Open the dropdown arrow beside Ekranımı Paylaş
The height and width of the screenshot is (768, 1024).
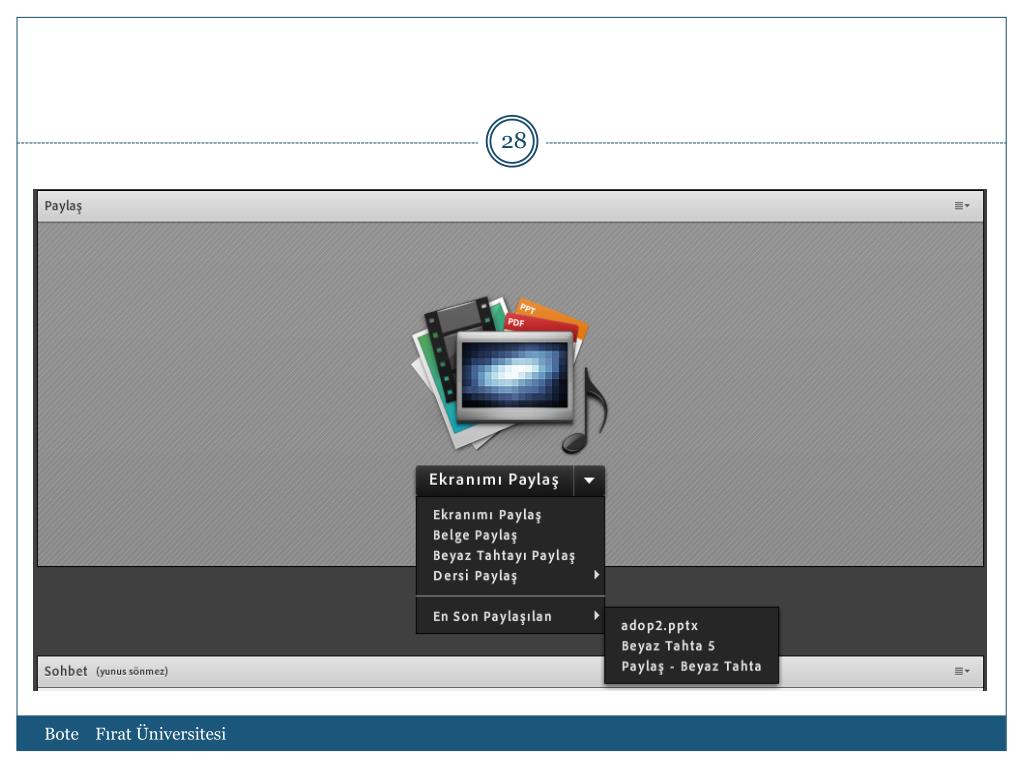click(589, 480)
